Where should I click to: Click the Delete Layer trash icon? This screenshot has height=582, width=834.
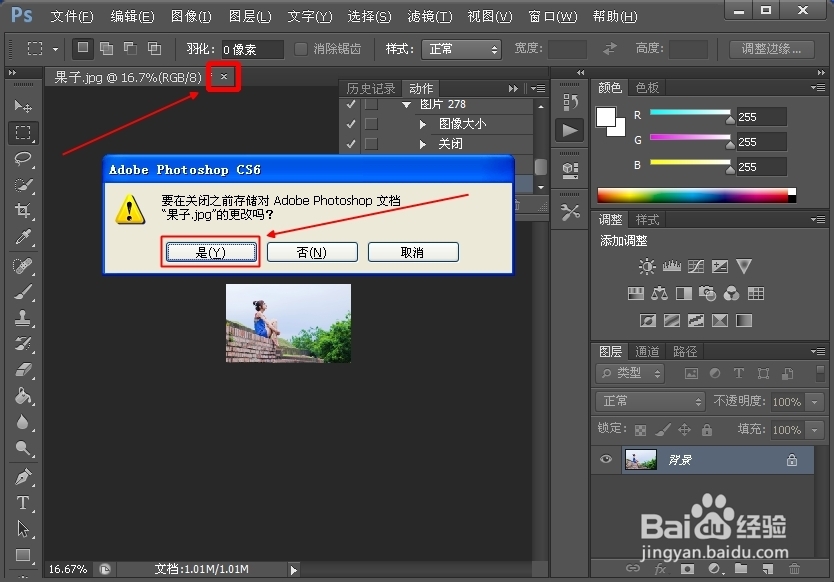794,569
